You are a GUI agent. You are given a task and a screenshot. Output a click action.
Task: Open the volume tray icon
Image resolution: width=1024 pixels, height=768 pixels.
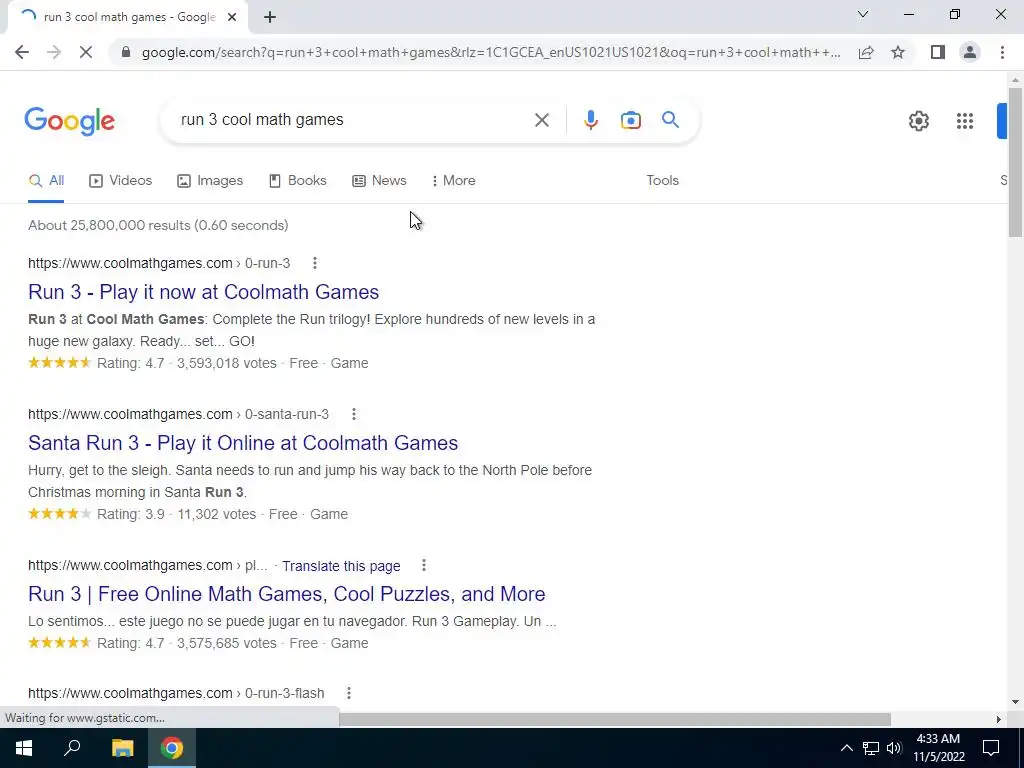(893, 748)
